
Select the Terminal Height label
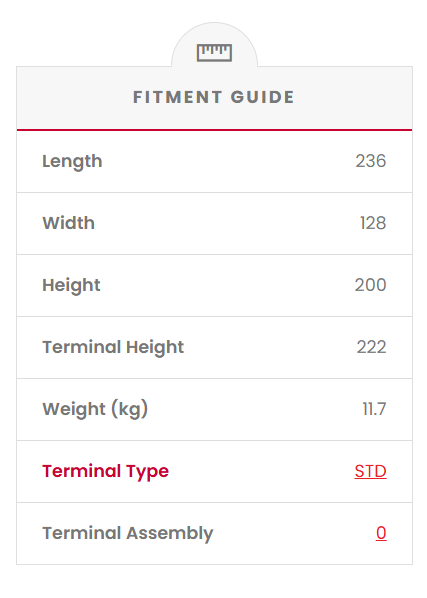113,347
